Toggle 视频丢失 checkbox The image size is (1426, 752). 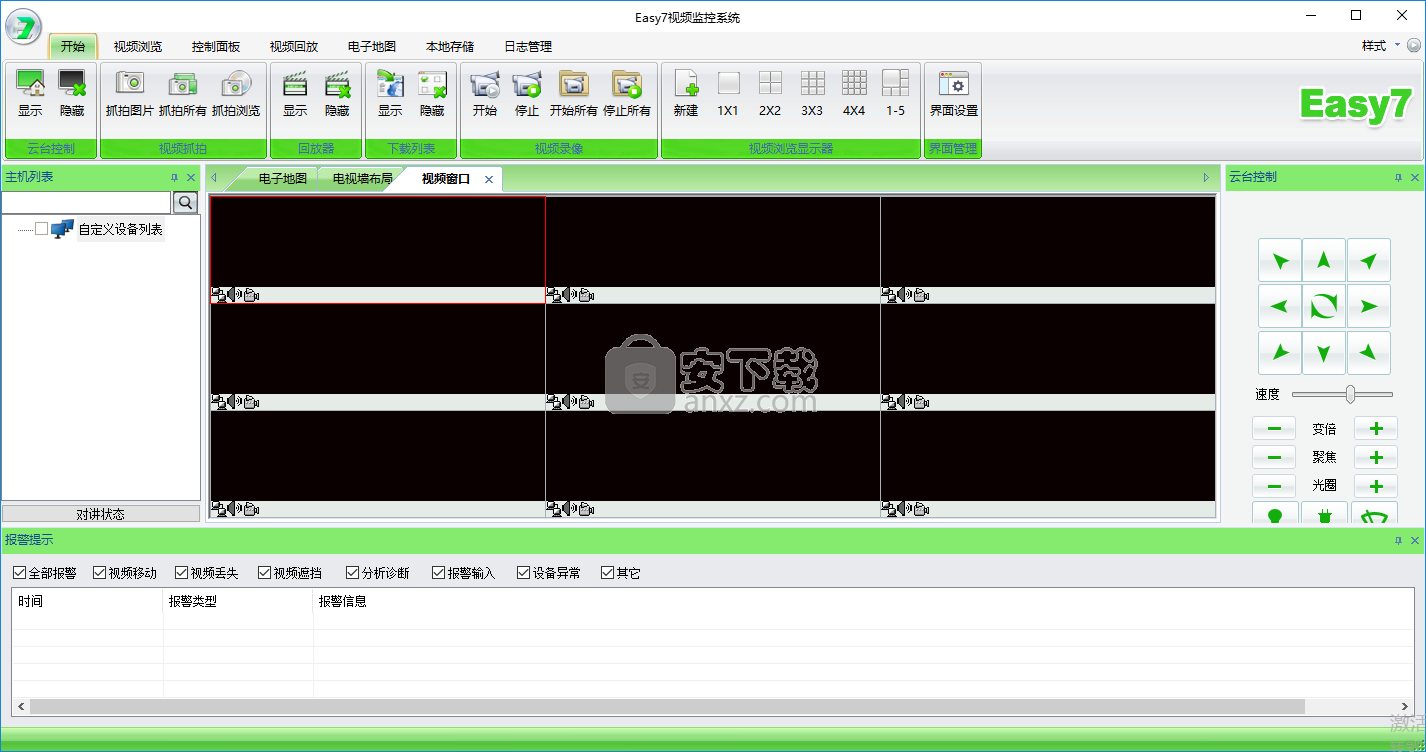[181, 573]
